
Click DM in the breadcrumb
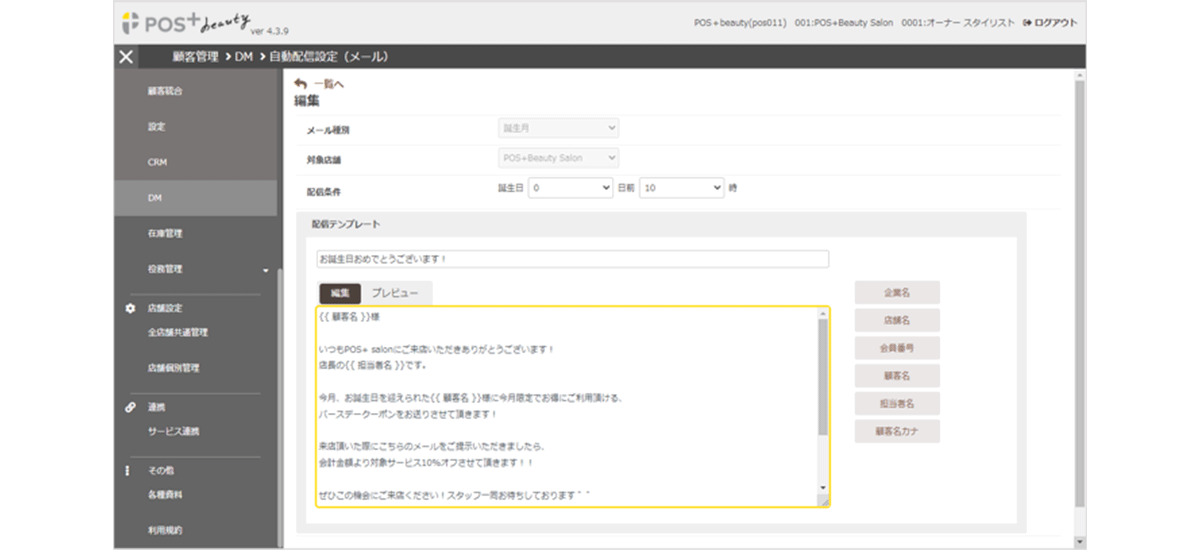pos(243,57)
